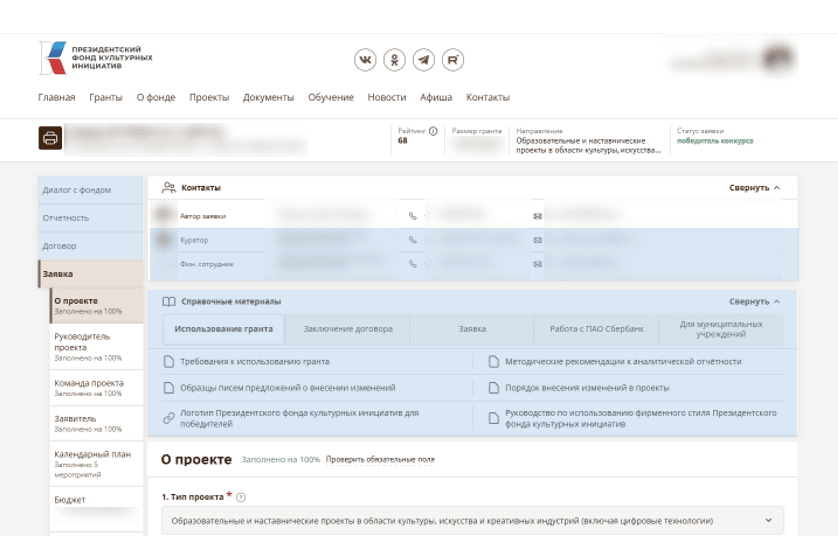The height and width of the screenshot is (560, 838).
Task: Collapse the Справочные материалы section
Action: 754,301
